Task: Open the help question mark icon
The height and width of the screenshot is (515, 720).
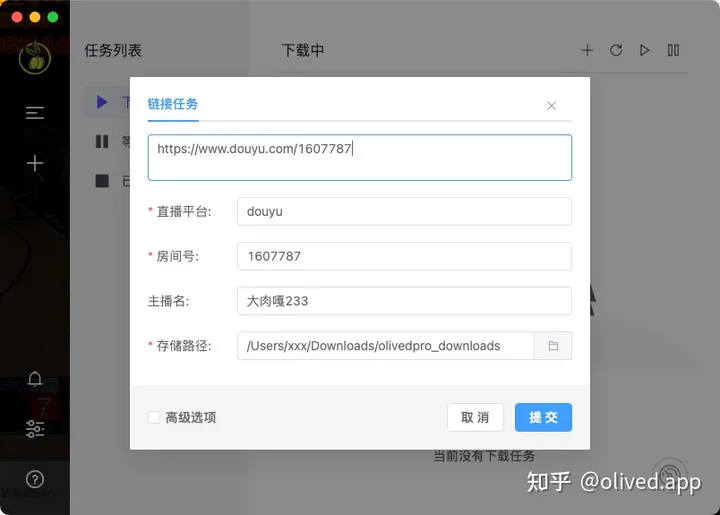Action: 35,479
